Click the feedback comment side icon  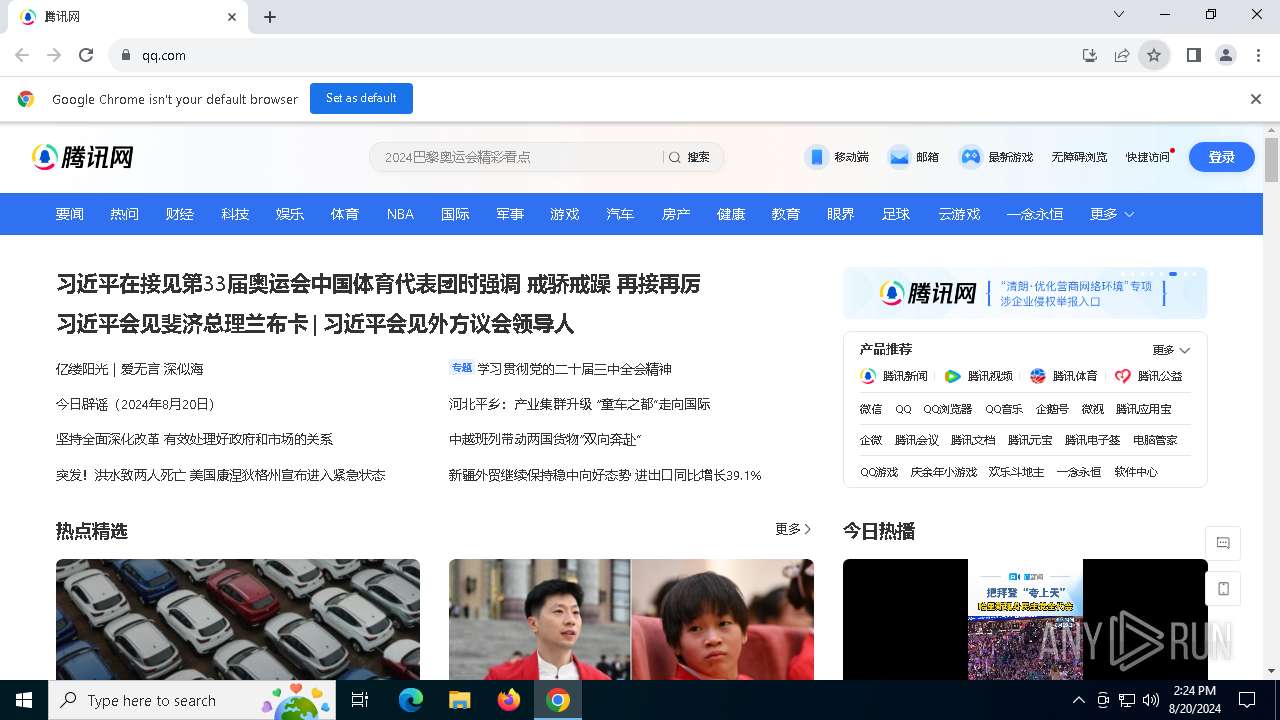tap(1223, 543)
